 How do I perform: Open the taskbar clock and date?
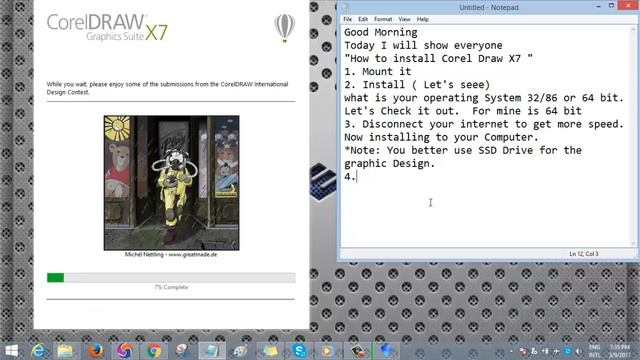click(x=619, y=351)
